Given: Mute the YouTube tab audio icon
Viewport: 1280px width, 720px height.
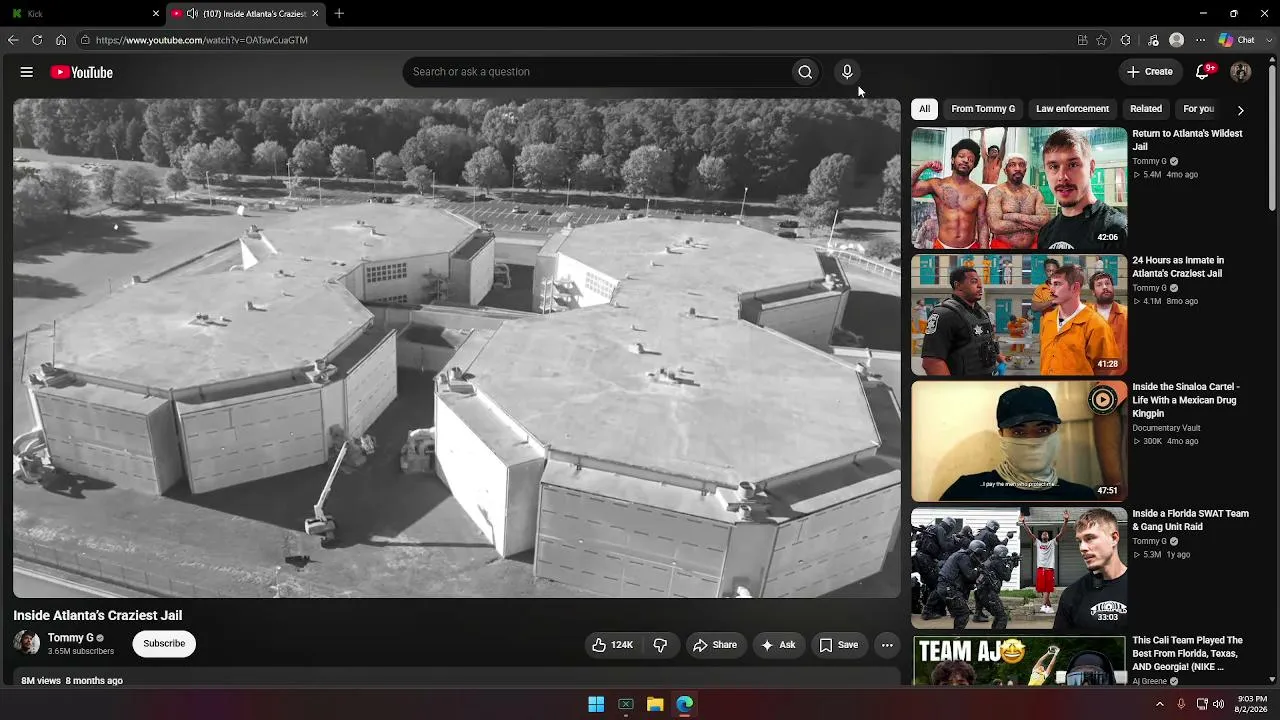Looking at the screenshot, I should pos(192,14).
